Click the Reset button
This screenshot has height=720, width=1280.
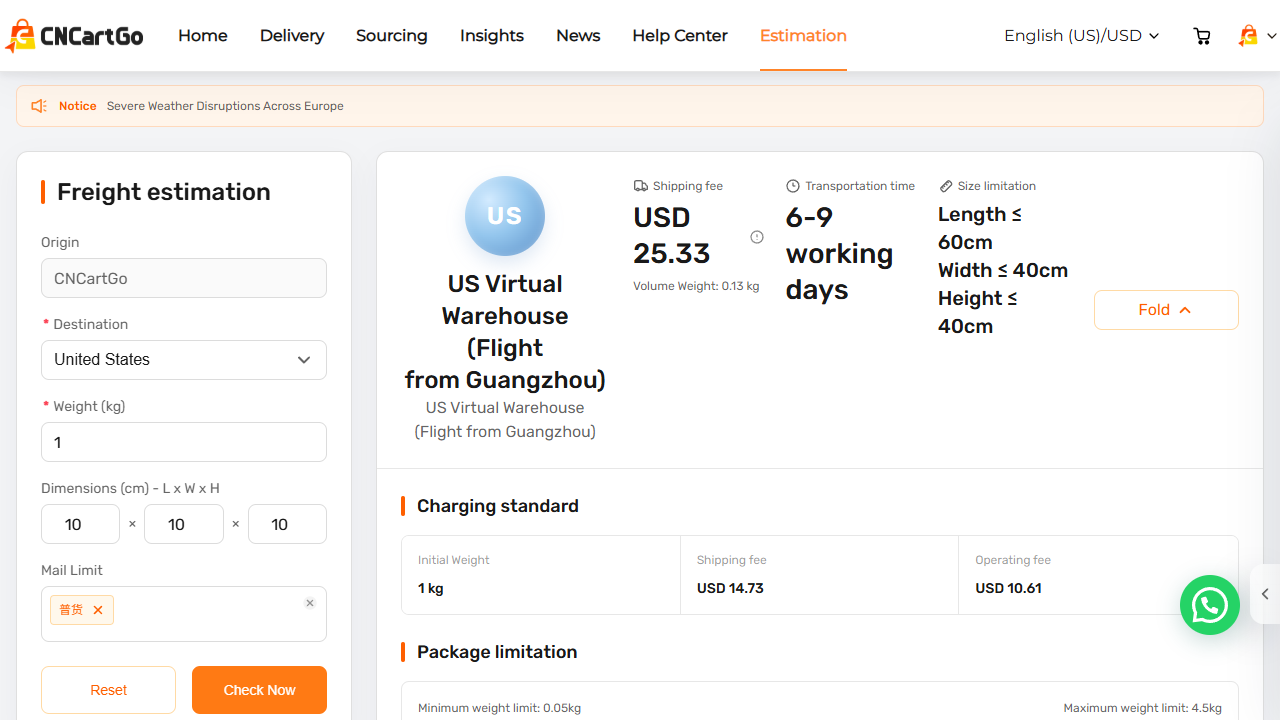pyautogui.click(x=108, y=690)
